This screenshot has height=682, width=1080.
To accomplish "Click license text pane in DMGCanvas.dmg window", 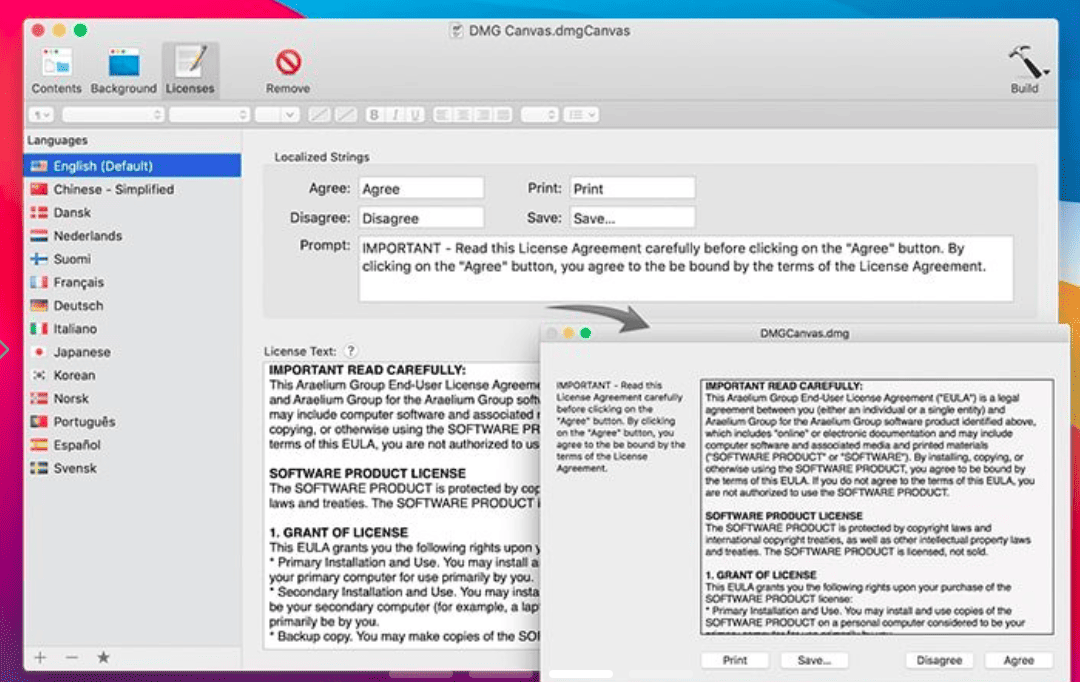I will click(x=877, y=506).
